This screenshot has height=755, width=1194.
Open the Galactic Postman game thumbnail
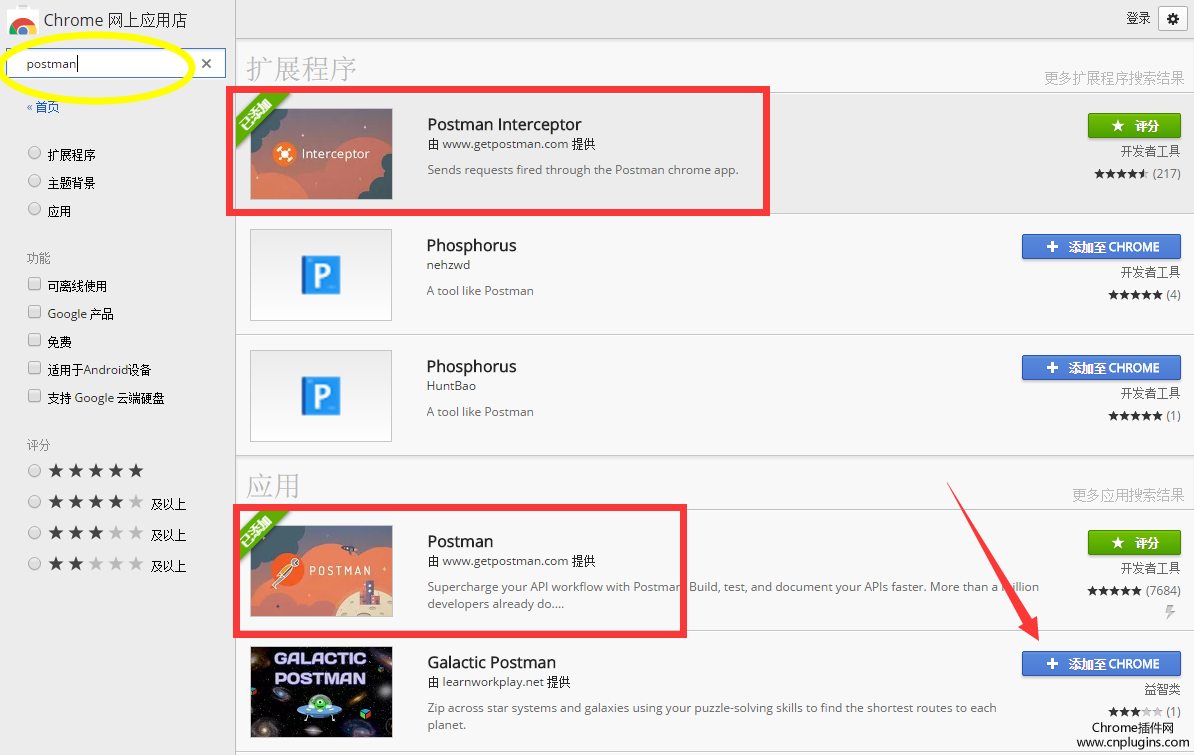tap(321, 692)
